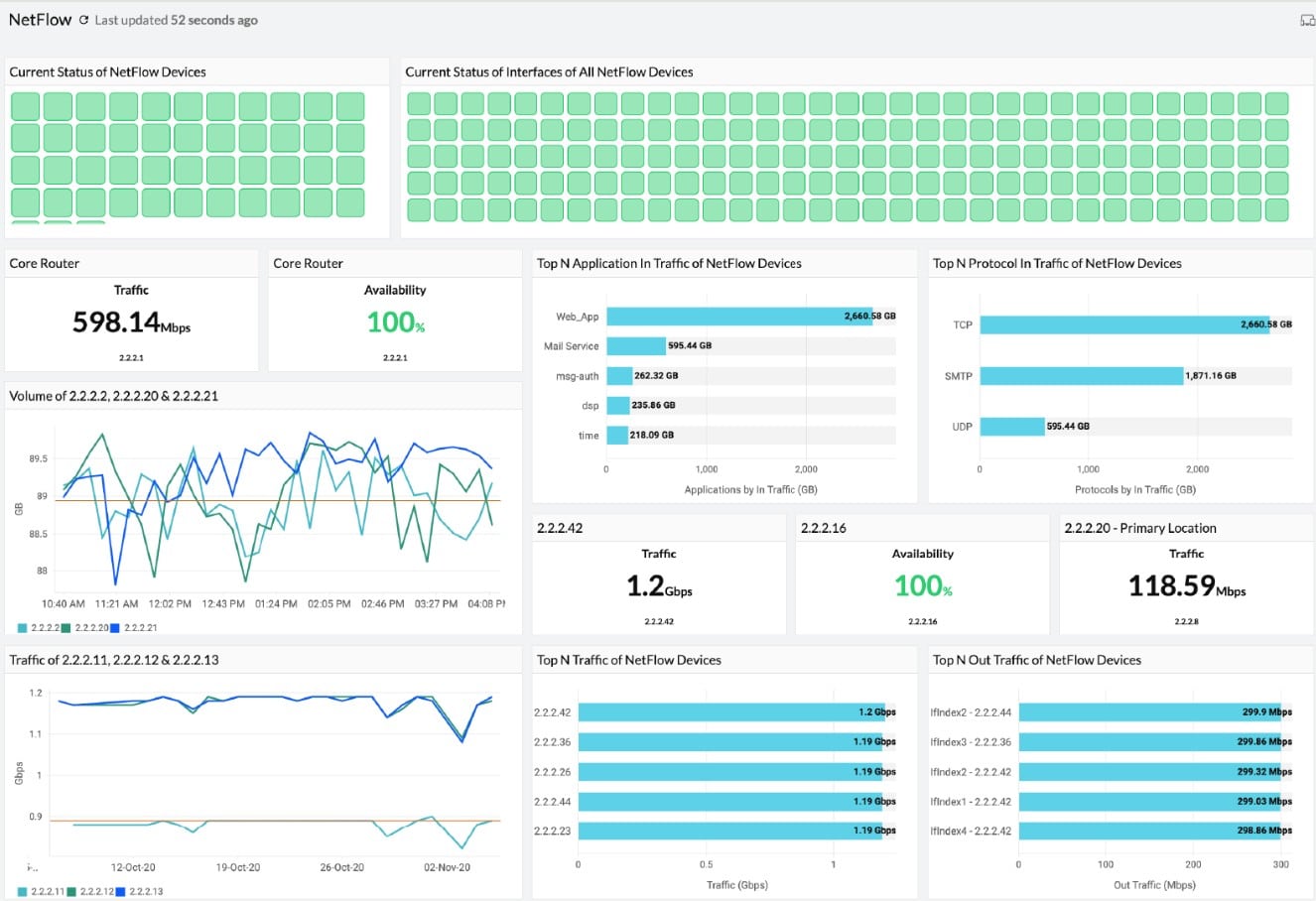This screenshot has height=901, width=1316.
Task: Click the 2.2.2.42 widget's 1.2 Gbps traffic value
Action: tap(659, 586)
